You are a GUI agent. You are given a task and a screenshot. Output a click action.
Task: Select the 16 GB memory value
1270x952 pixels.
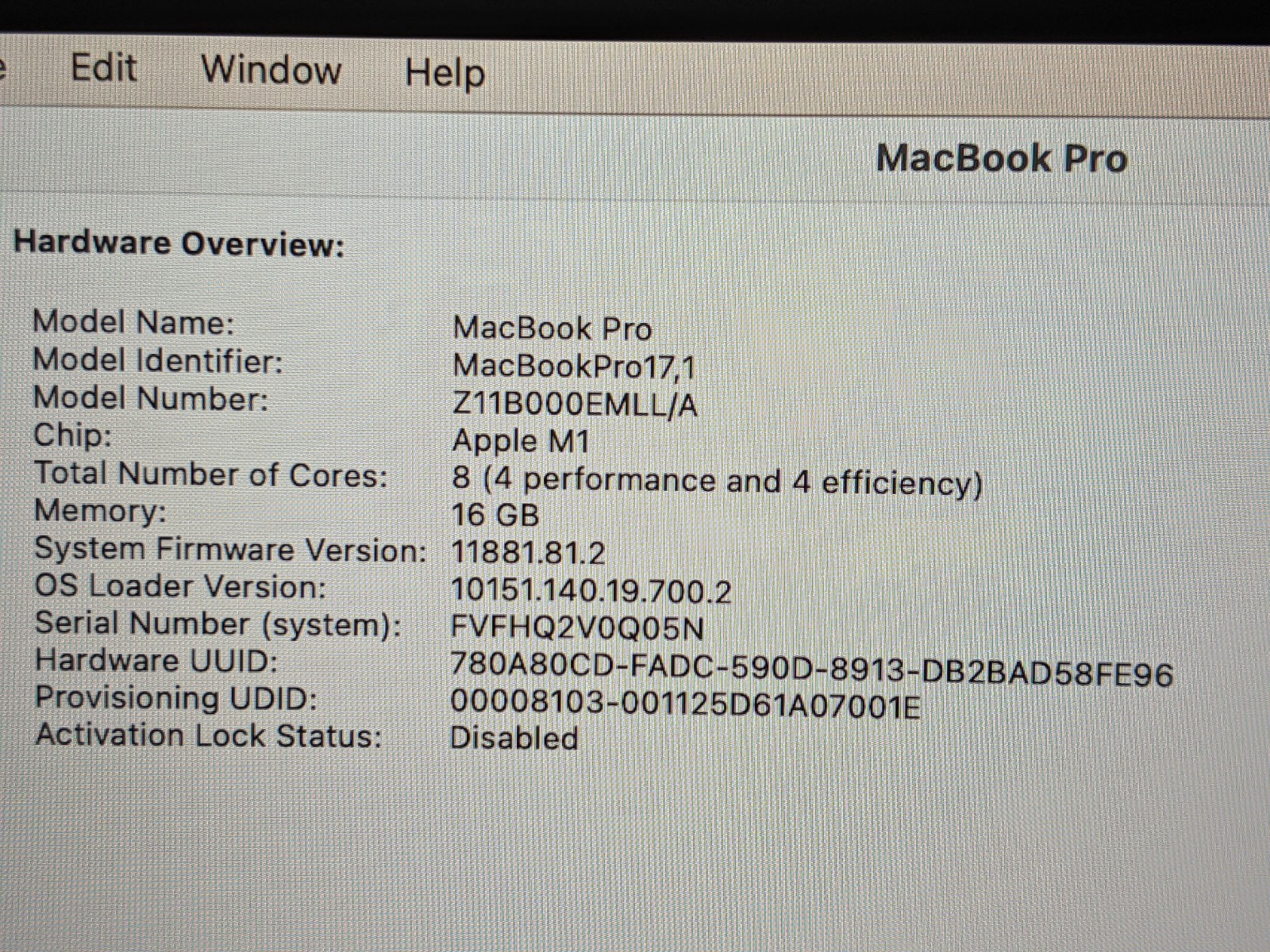tap(495, 515)
